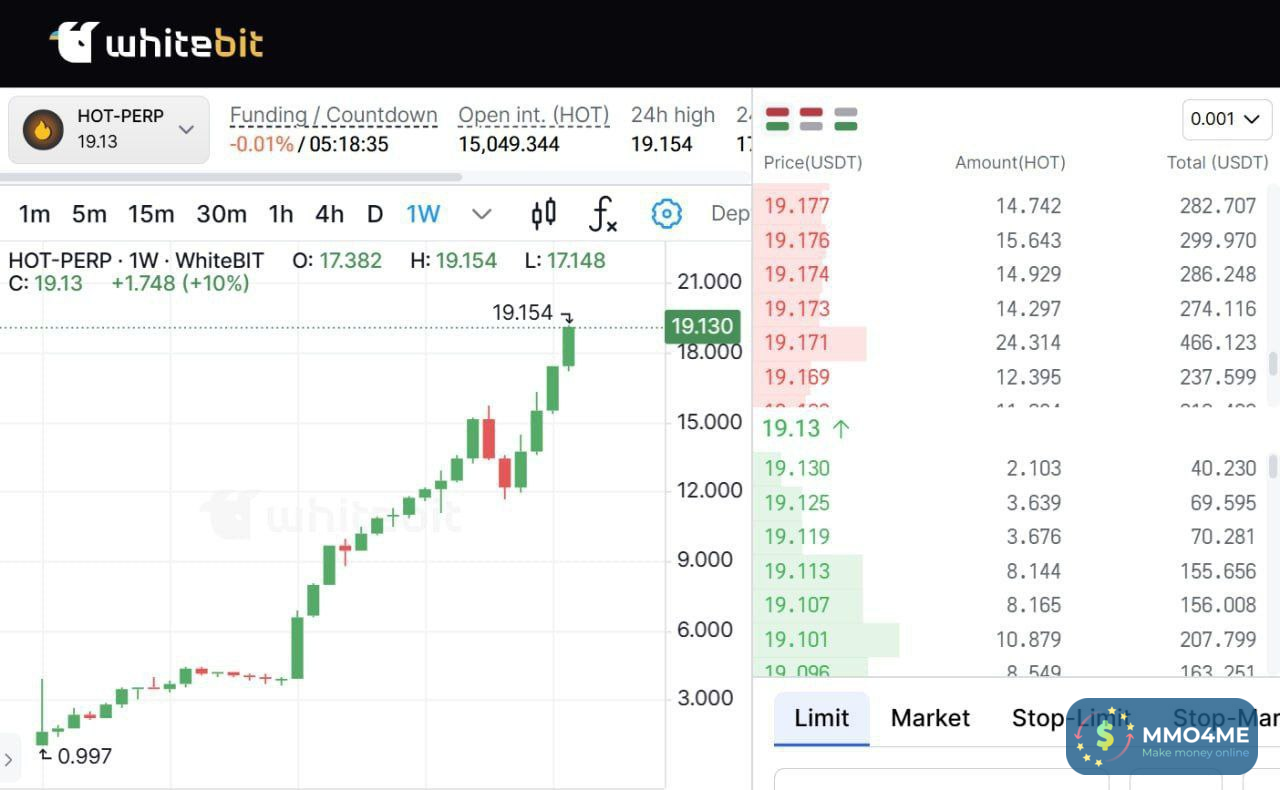Switch to the Market order tab

point(930,718)
